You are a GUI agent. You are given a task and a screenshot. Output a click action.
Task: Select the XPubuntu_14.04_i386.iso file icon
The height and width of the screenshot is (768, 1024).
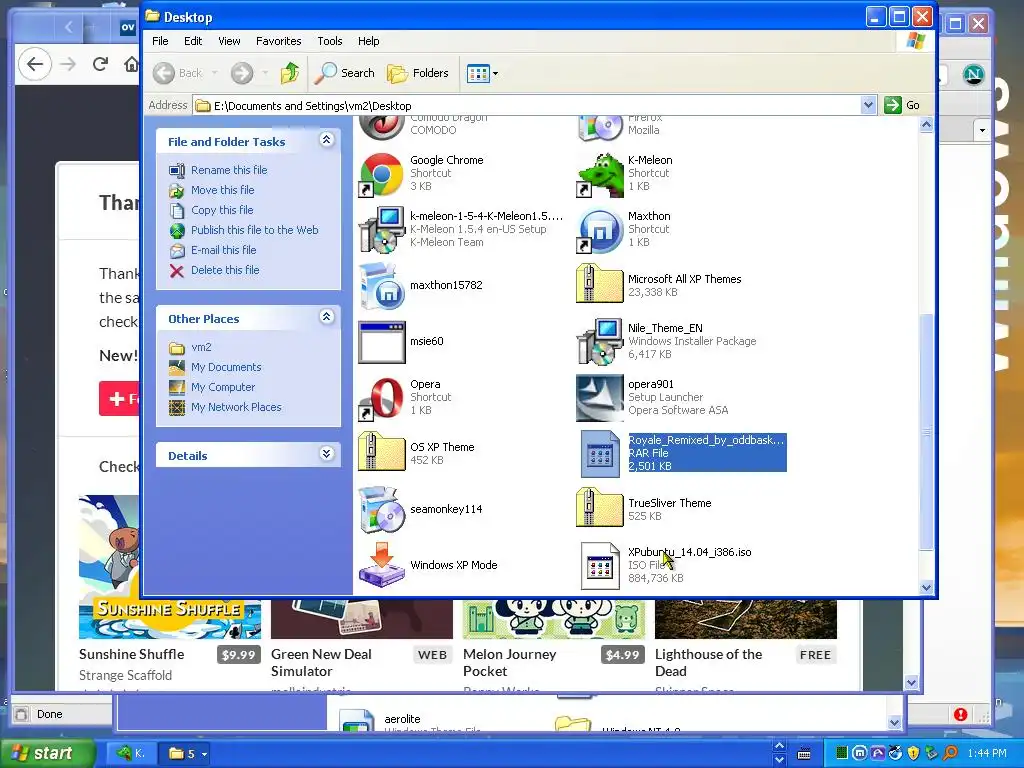(600, 566)
